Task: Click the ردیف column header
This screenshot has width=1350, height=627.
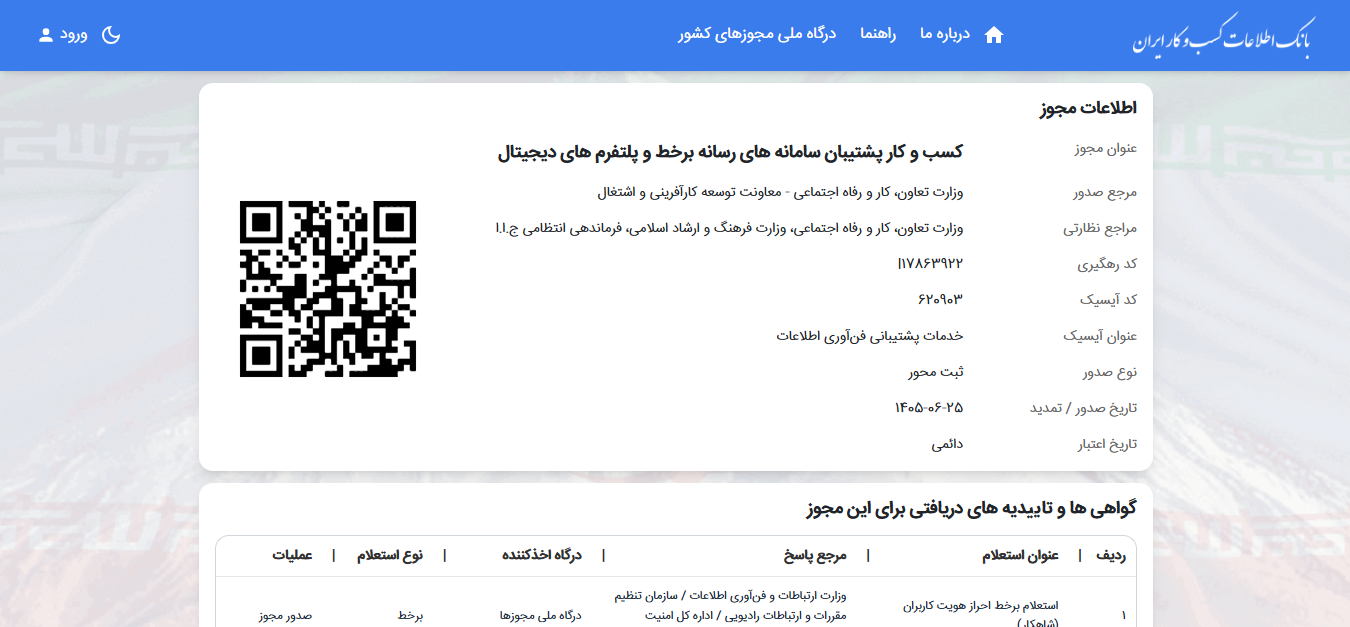Action: [x=1111, y=556]
